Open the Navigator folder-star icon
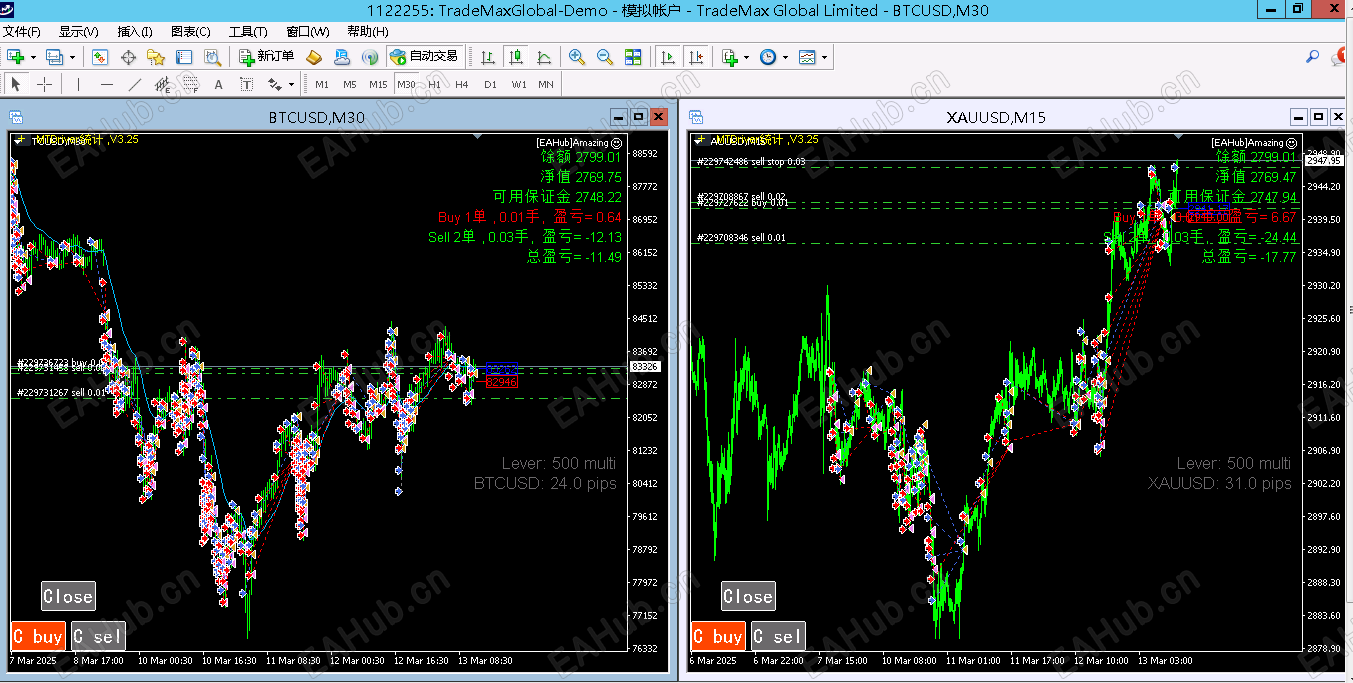Viewport: 1353px width, 683px height. click(156, 57)
